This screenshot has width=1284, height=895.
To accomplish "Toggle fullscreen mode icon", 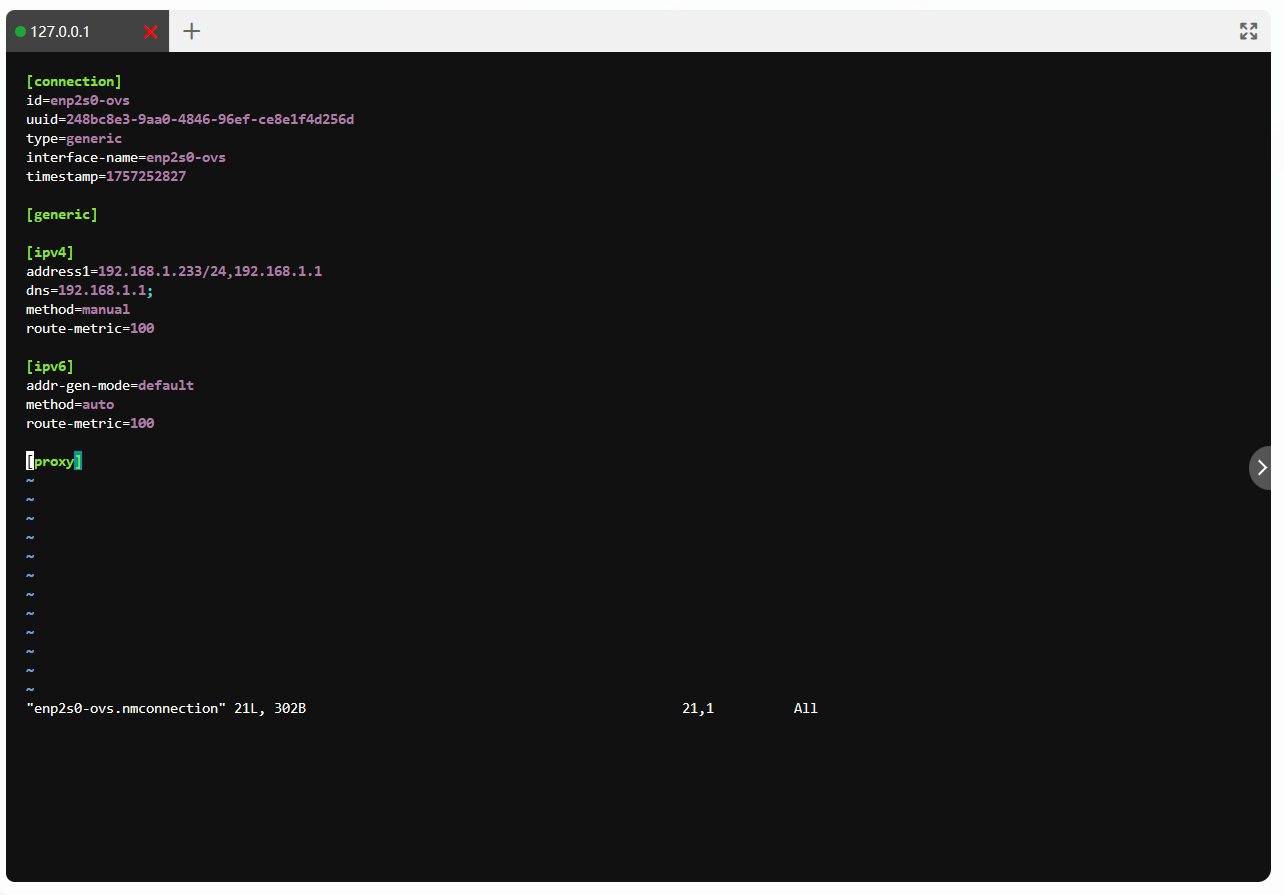I will (x=1248, y=31).
